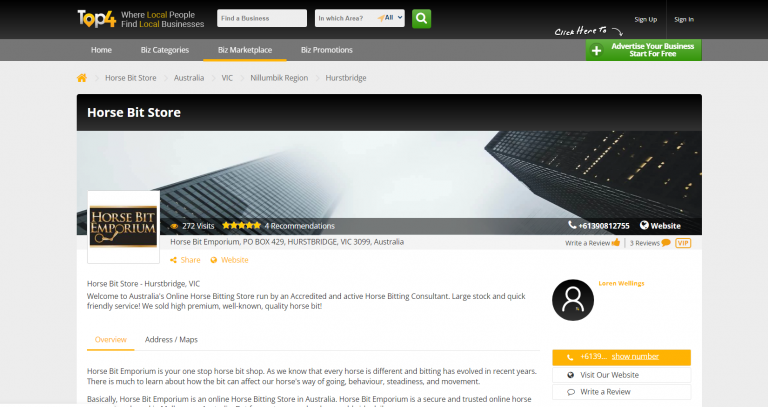Open the Share link with share icon
The image size is (768, 407).
tap(185, 260)
